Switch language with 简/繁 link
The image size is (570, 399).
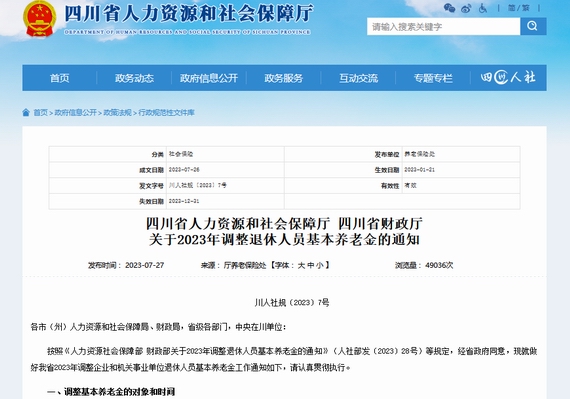pyautogui.click(x=519, y=8)
